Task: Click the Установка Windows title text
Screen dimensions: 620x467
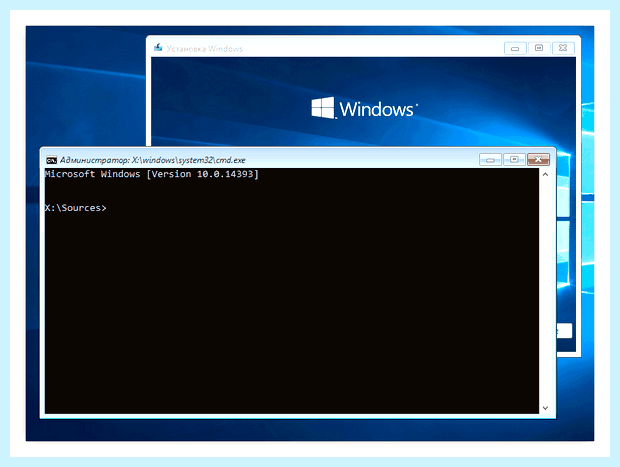Action: pos(204,49)
